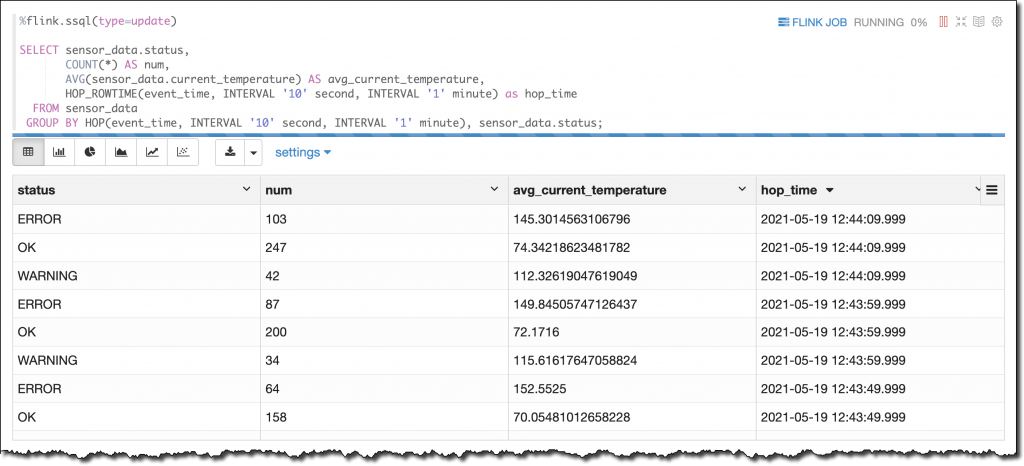Click hop_time in the ERROR 103 row

coord(833,219)
